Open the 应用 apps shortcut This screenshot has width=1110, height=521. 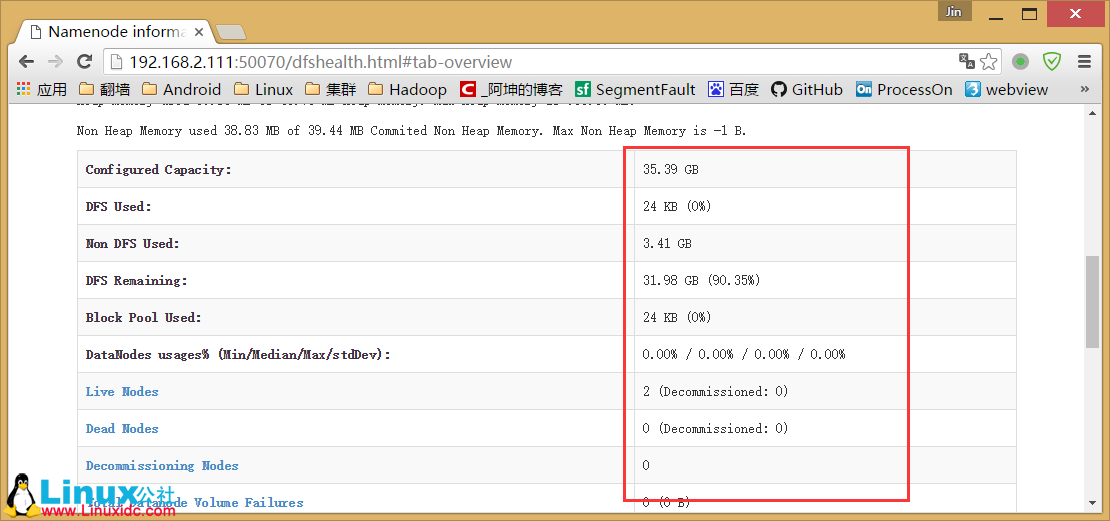[x=42, y=89]
